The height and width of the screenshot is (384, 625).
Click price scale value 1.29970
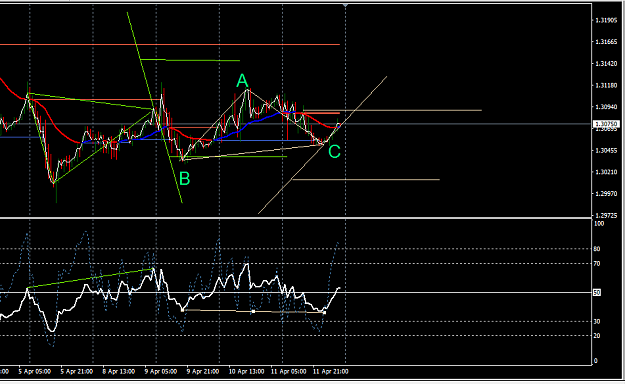click(606, 194)
